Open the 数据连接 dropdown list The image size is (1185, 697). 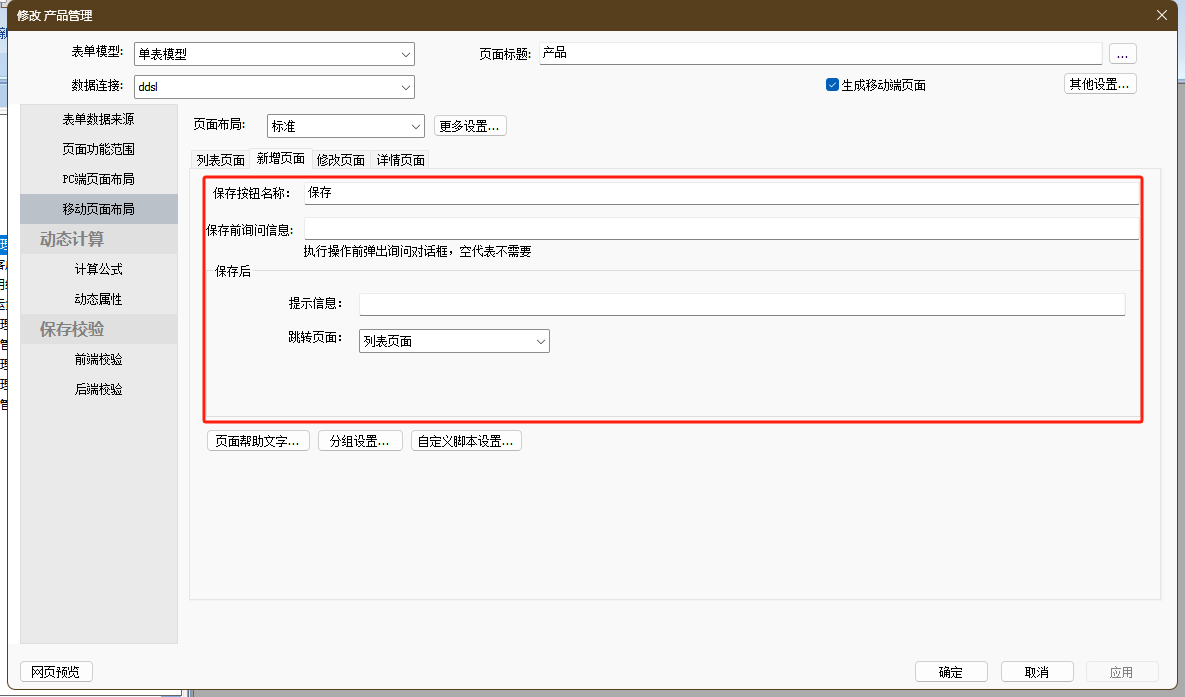[405, 87]
